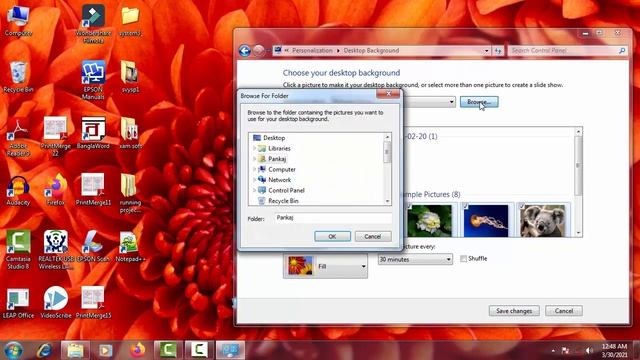
Task: Select the jellyfish wallpaper thumbnail
Action: pyautogui.click(x=486, y=220)
